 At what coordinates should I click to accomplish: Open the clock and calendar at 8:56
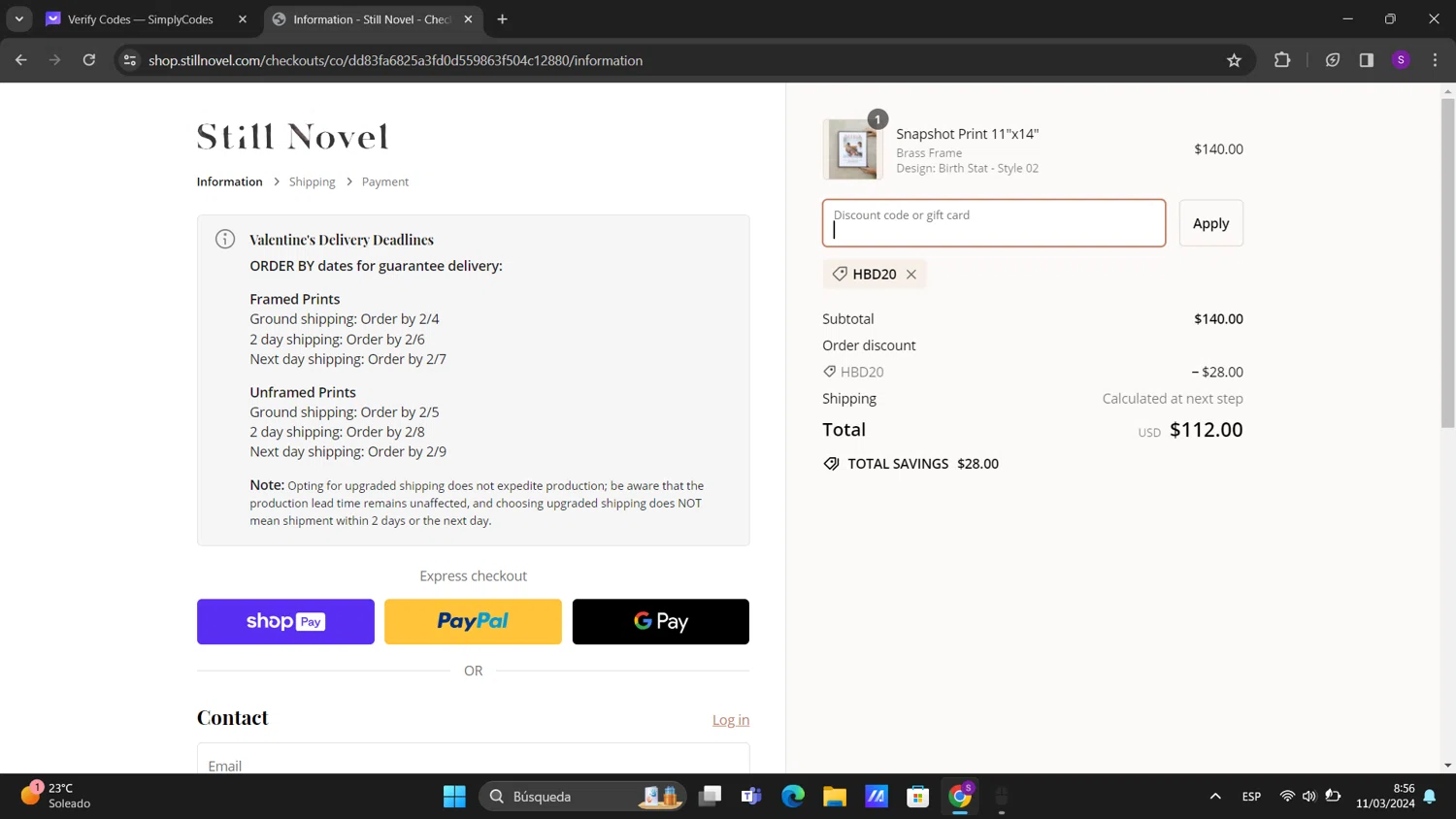1385,796
